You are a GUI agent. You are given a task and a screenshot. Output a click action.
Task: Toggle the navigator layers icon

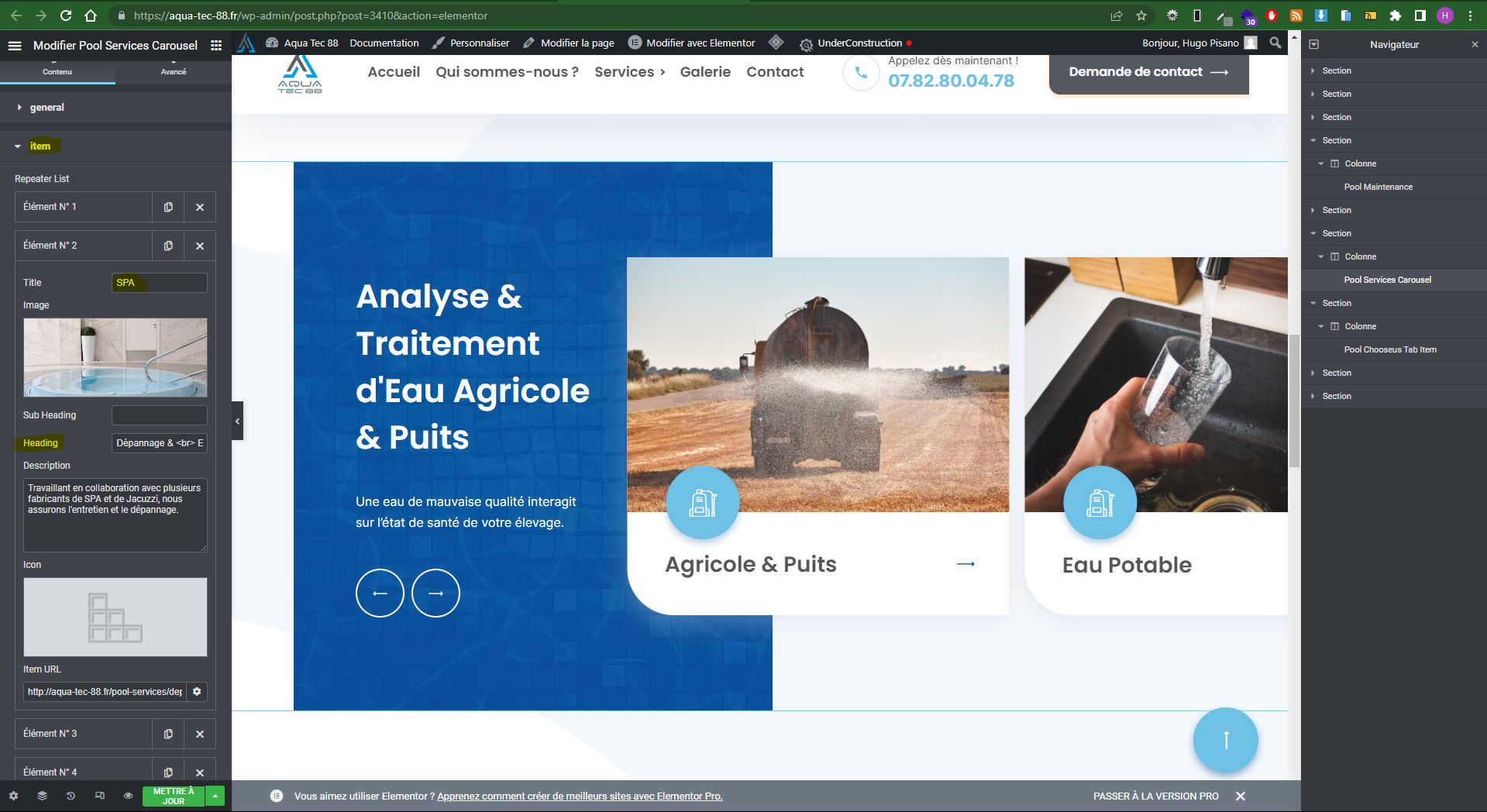42,796
